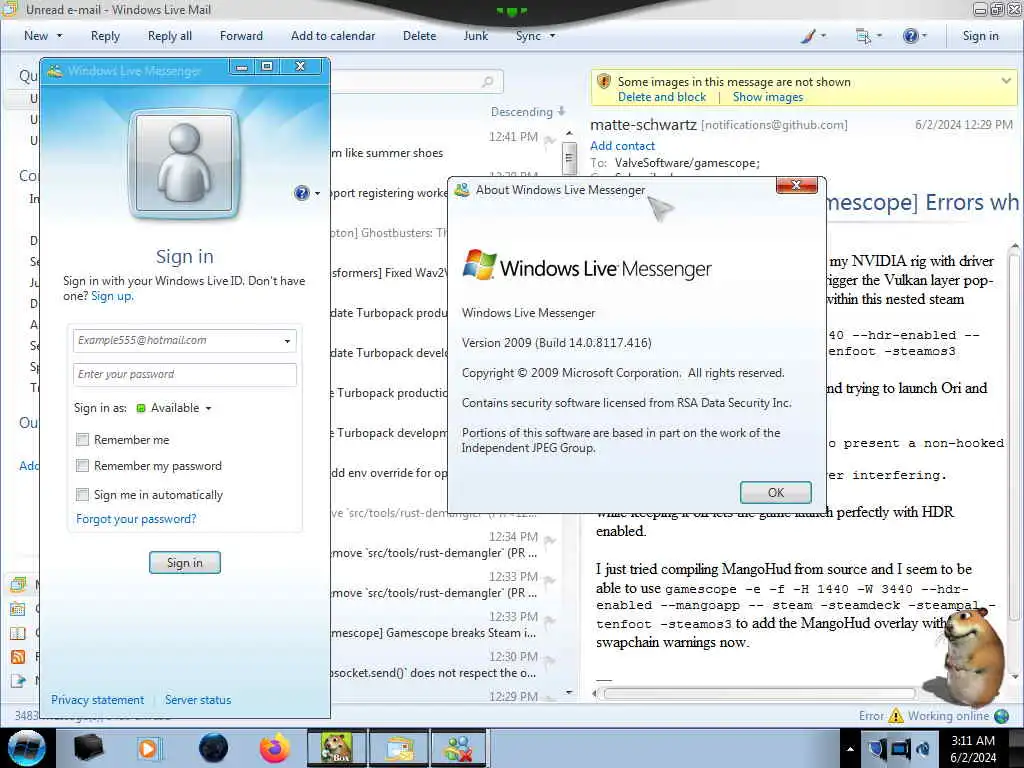Expand the image warning bar chevron
Screen dimensions: 1024x768
click(1006, 81)
